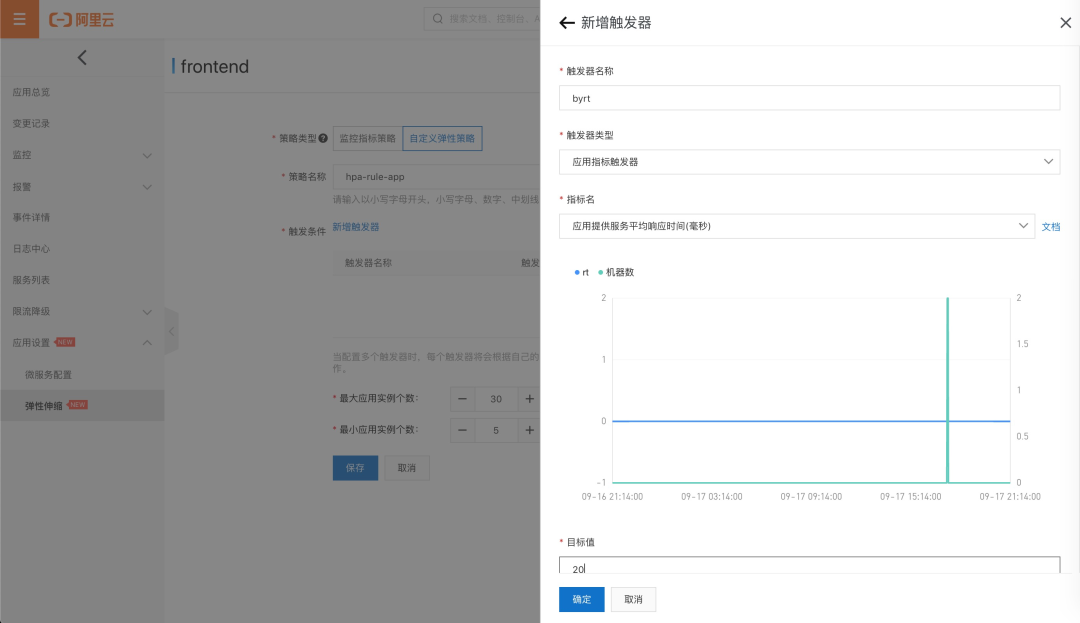Click the 触发器名称 input field
This screenshot has width=1080, height=623.
809,98
